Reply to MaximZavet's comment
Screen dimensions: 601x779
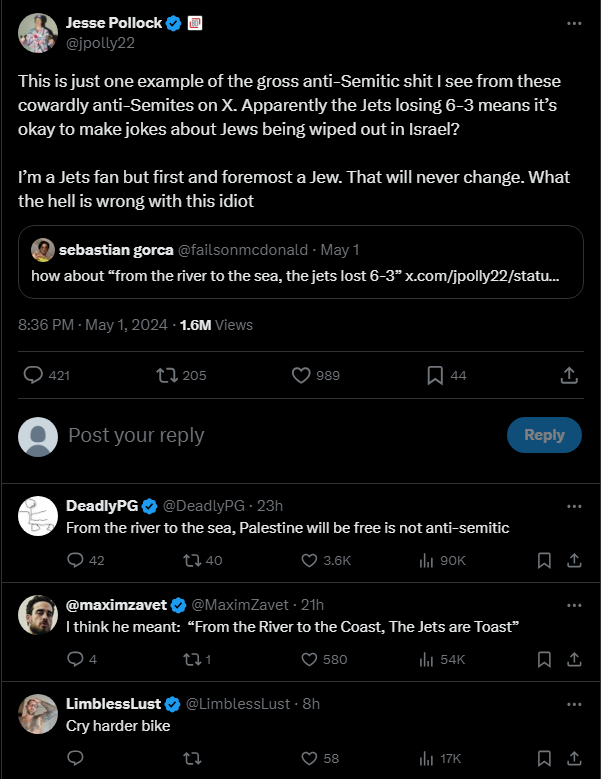75,659
